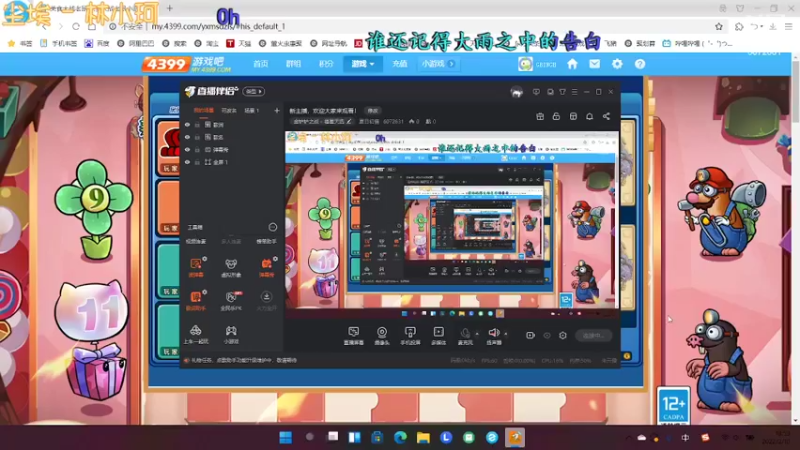Open the Windows Start button
Viewport: 800px width, 450px height.
coord(286,437)
